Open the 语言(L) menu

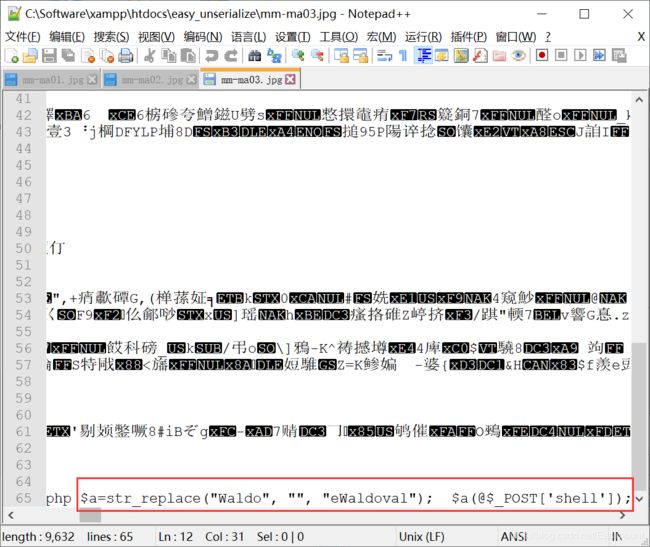pos(248,37)
